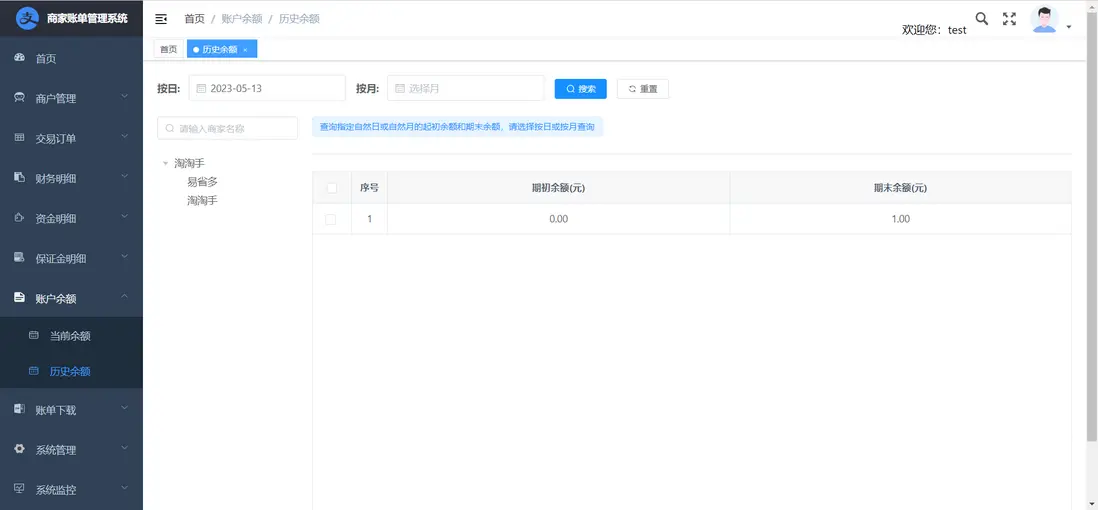1098x510 pixels.
Task: Click calendar icon in 按日 date field
Action: [x=201, y=89]
